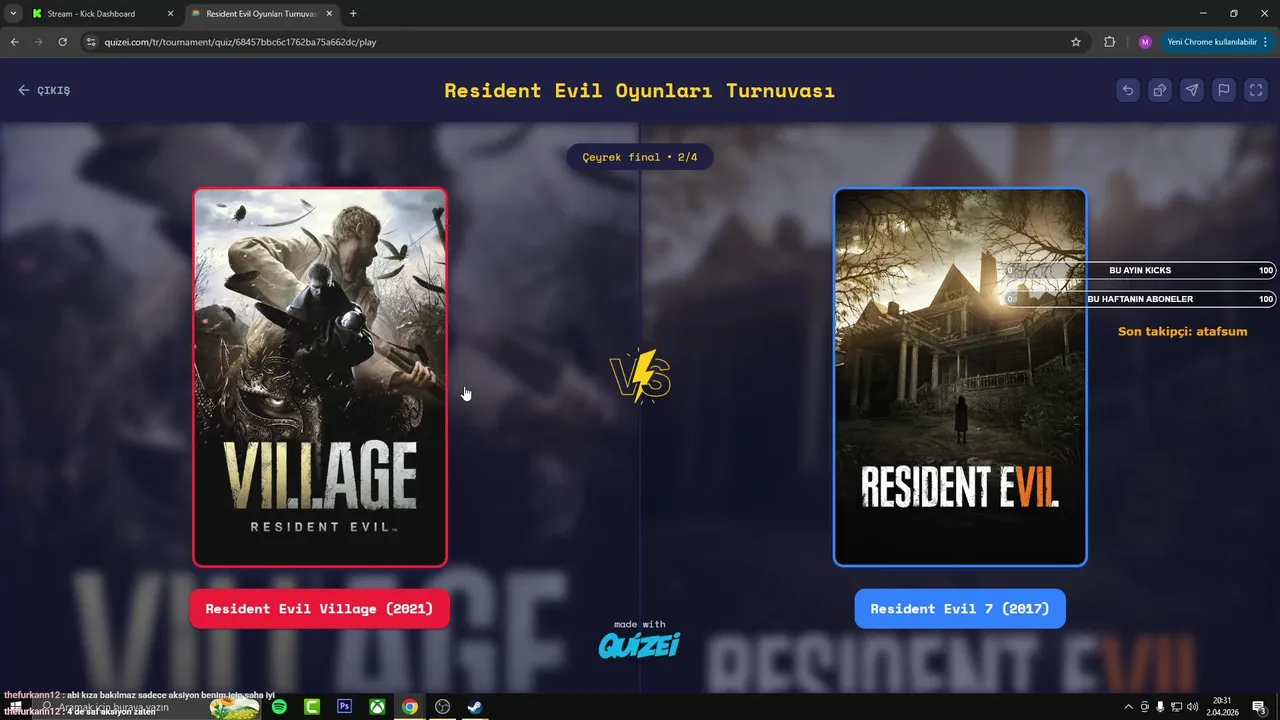Open the Xbox app from taskbar
Image resolution: width=1280 pixels, height=720 pixels.
coord(377,707)
